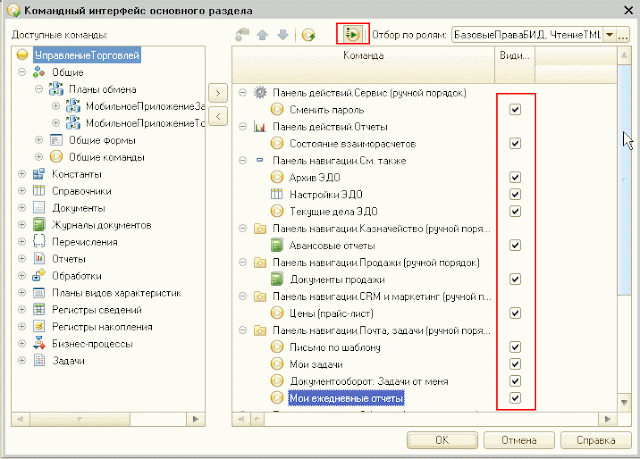Click the Общие формы icon
This screenshot has height=459, width=640.
pos(56,140)
